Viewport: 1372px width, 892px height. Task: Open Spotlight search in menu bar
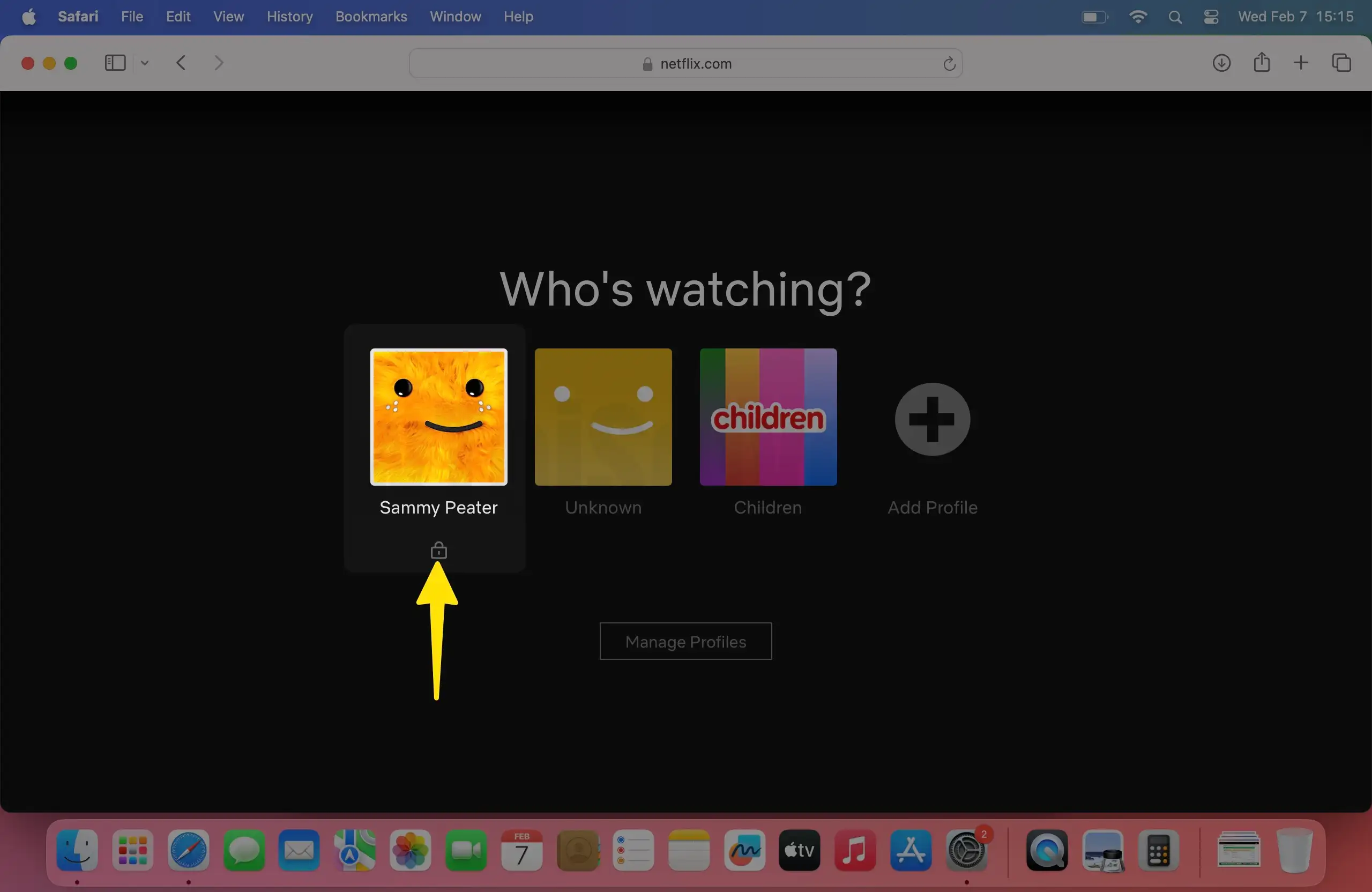click(1175, 17)
